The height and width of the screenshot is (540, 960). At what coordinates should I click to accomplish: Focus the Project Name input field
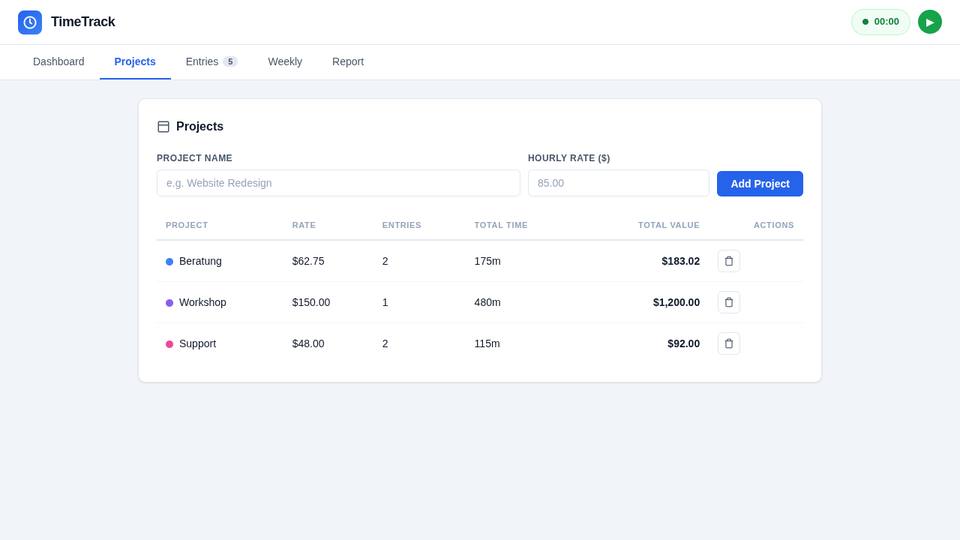pos(339,183)
